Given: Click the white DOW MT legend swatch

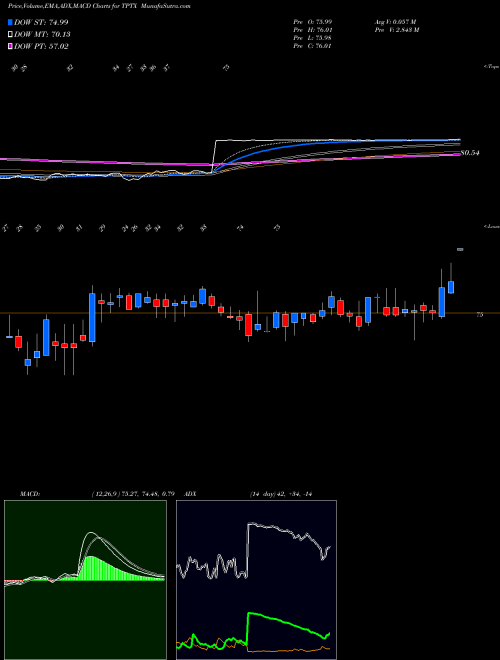Looking at the screenshot, I should pyautogui.click(x=10, y=35).
